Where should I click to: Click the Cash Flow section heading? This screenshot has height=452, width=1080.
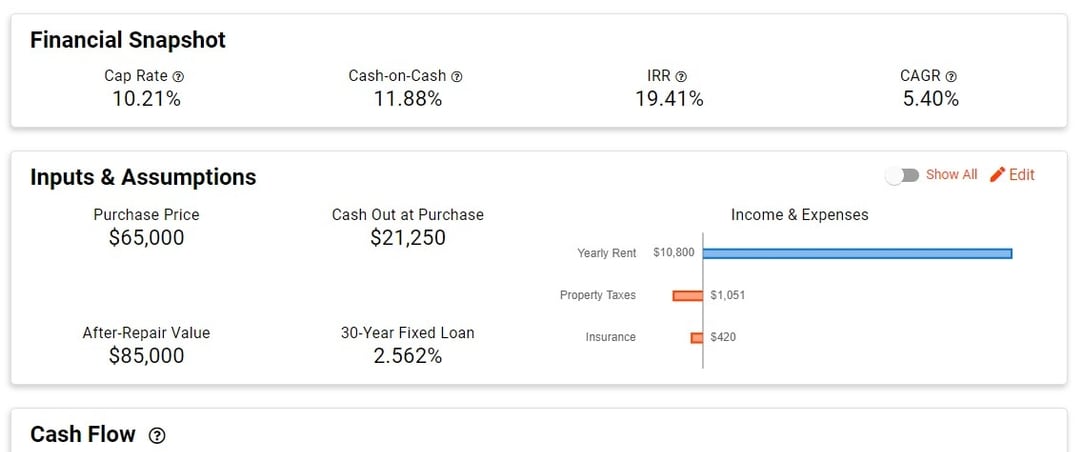click(83, 435)
